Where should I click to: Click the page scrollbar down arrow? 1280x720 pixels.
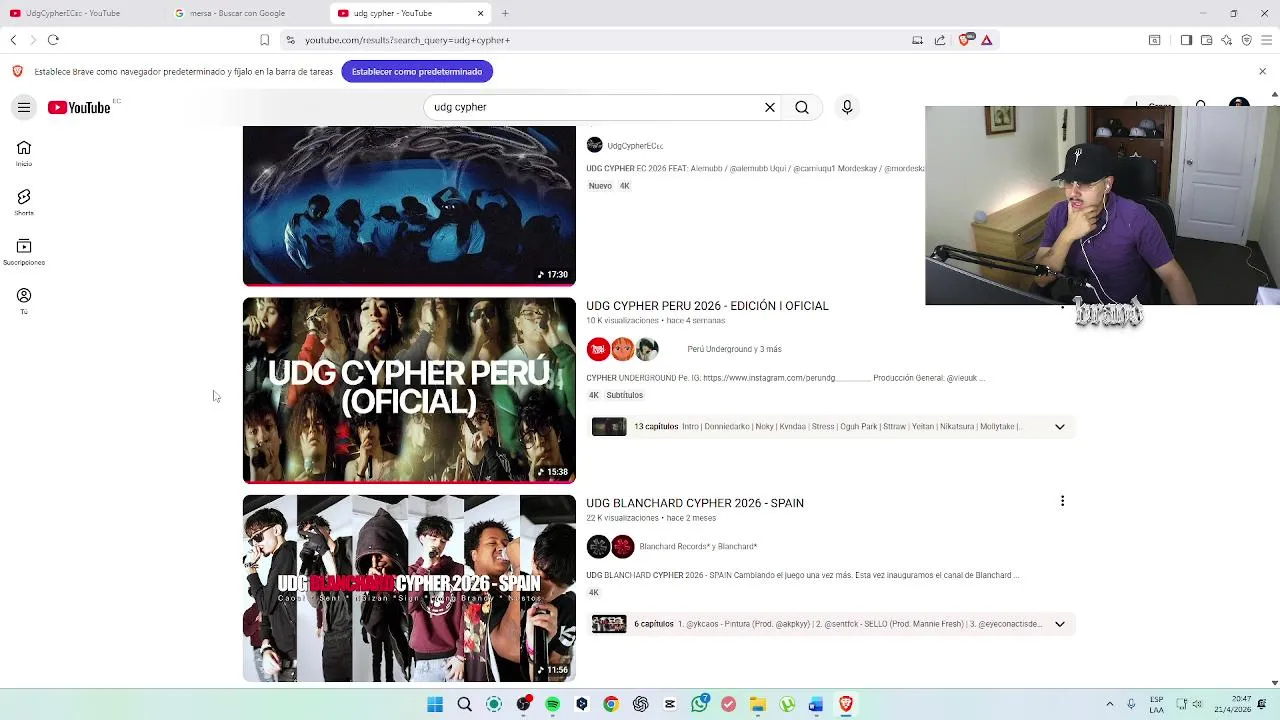[1274, 683]
